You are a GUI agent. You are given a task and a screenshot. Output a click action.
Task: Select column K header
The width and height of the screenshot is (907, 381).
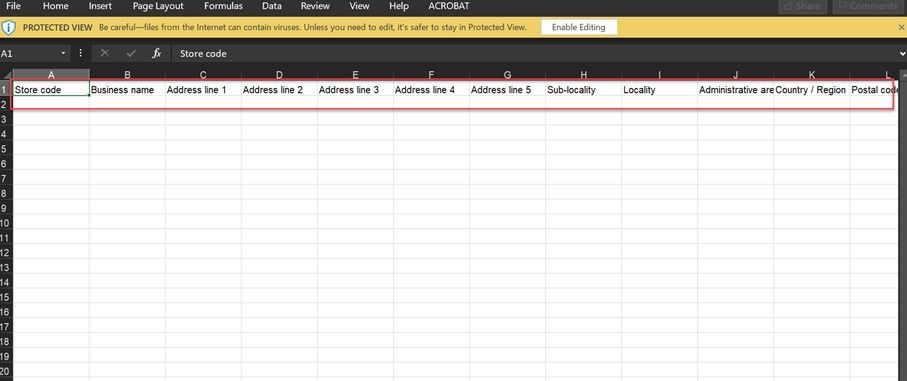pyautogui.click(x=812, y=74)
